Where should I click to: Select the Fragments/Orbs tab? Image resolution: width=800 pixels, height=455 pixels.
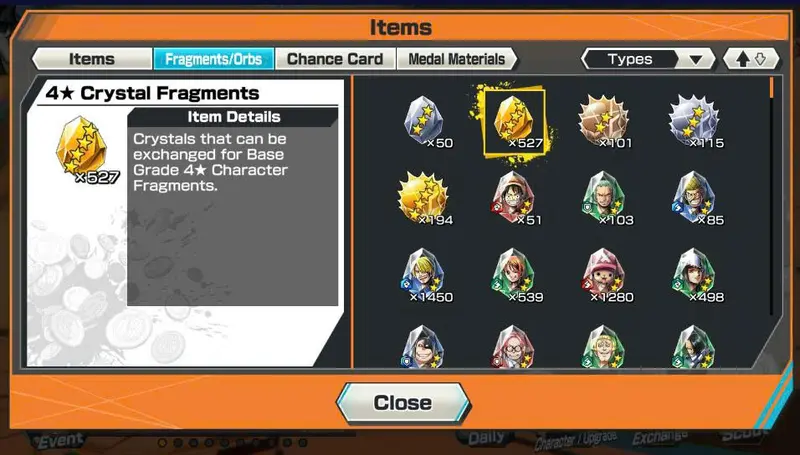click(x=214, y=59)
